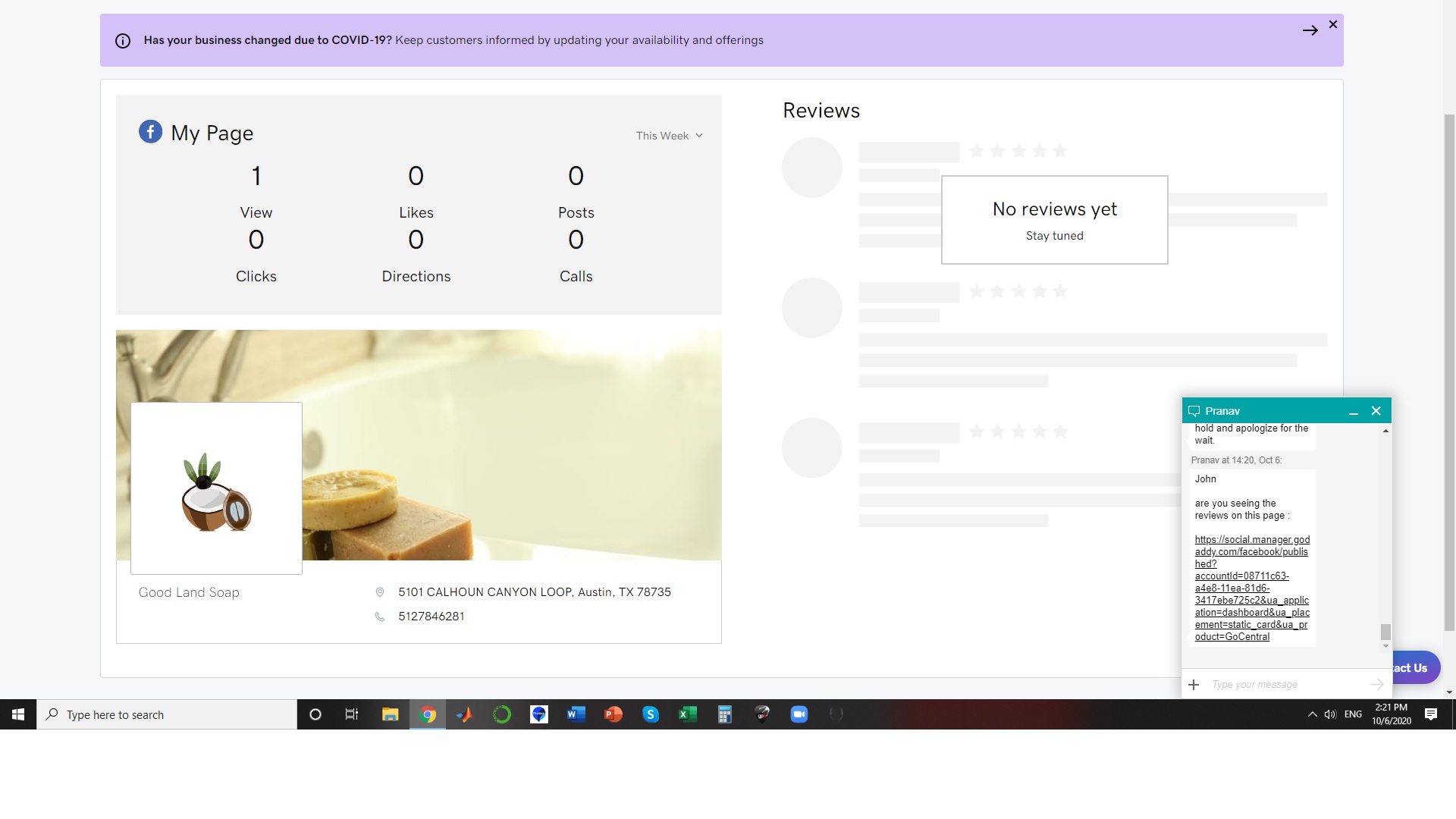Open the blue pin app on taskbar
This screenshot has width=1456, height=819.
(539, 714)
